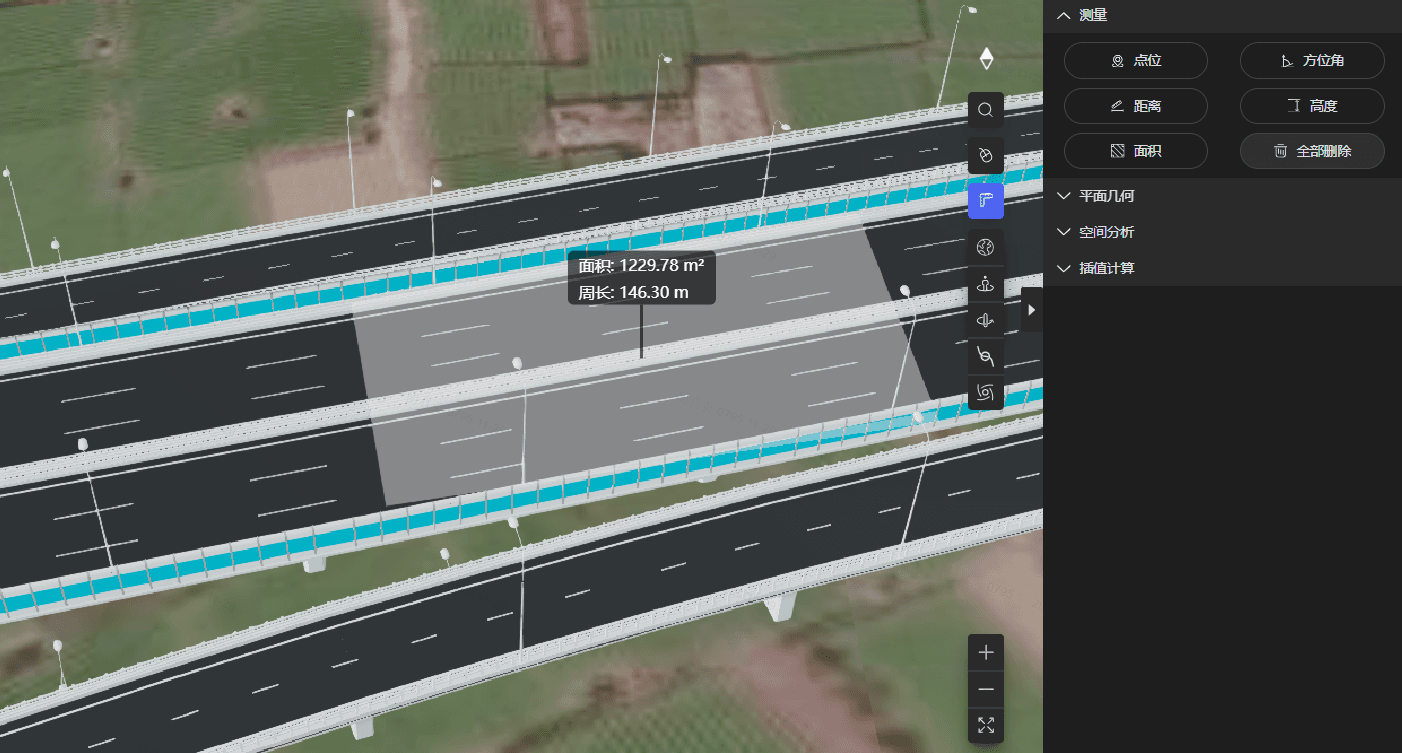The image size is (1402, 753).
Task: Zoom out with the minus button
Action: click(986, 689)
